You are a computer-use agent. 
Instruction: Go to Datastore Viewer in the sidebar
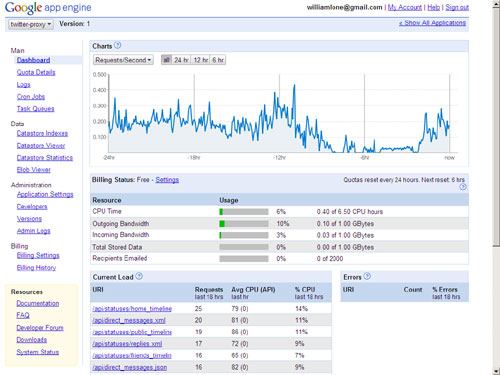point(41,146)
